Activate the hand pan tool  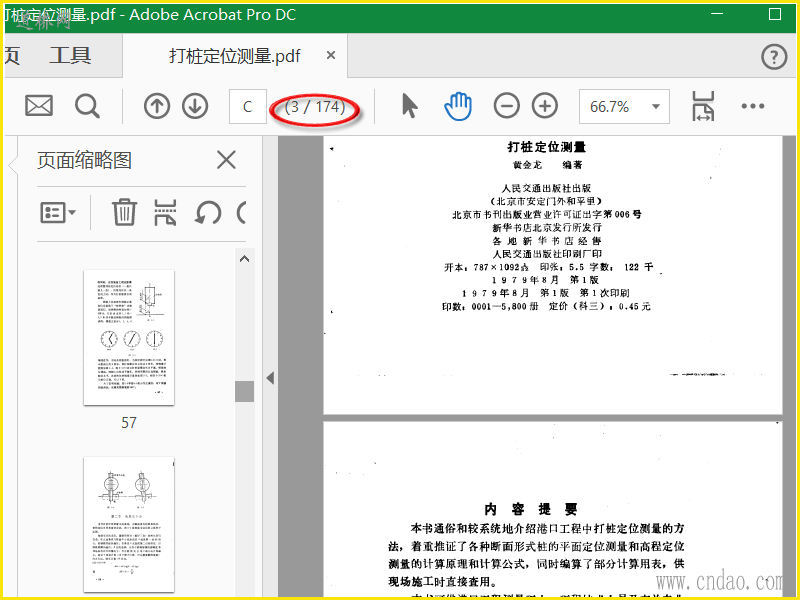coord(458,106)
